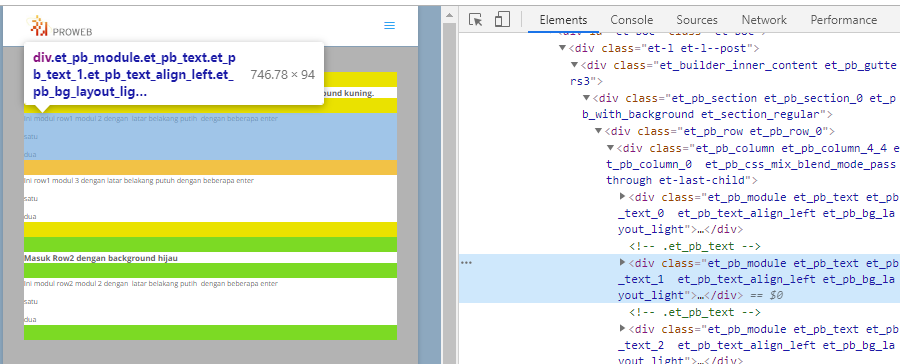This screenshot has height=364, width=900.
Task: Expand the et_pb_text_0 module div
Action: tap(623, 196)
